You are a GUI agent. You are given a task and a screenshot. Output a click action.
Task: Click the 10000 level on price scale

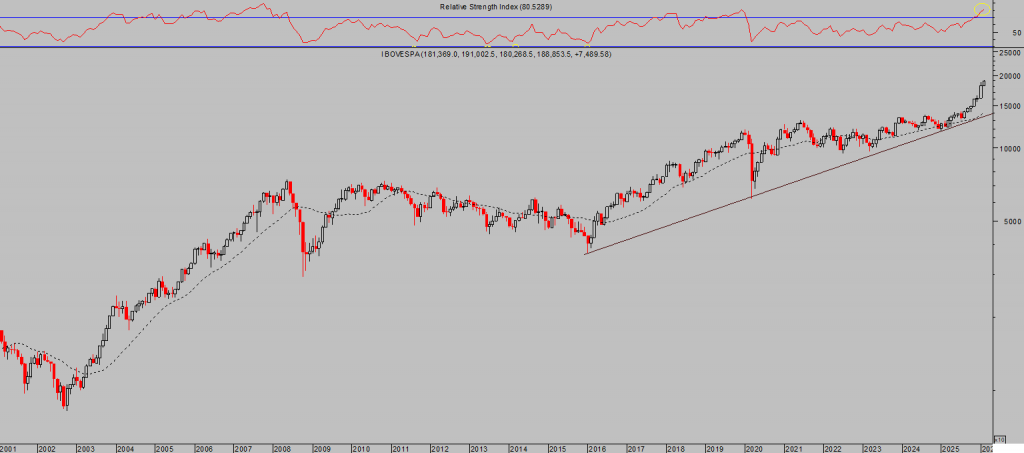pyautogui.click(x=1009, y=148)
